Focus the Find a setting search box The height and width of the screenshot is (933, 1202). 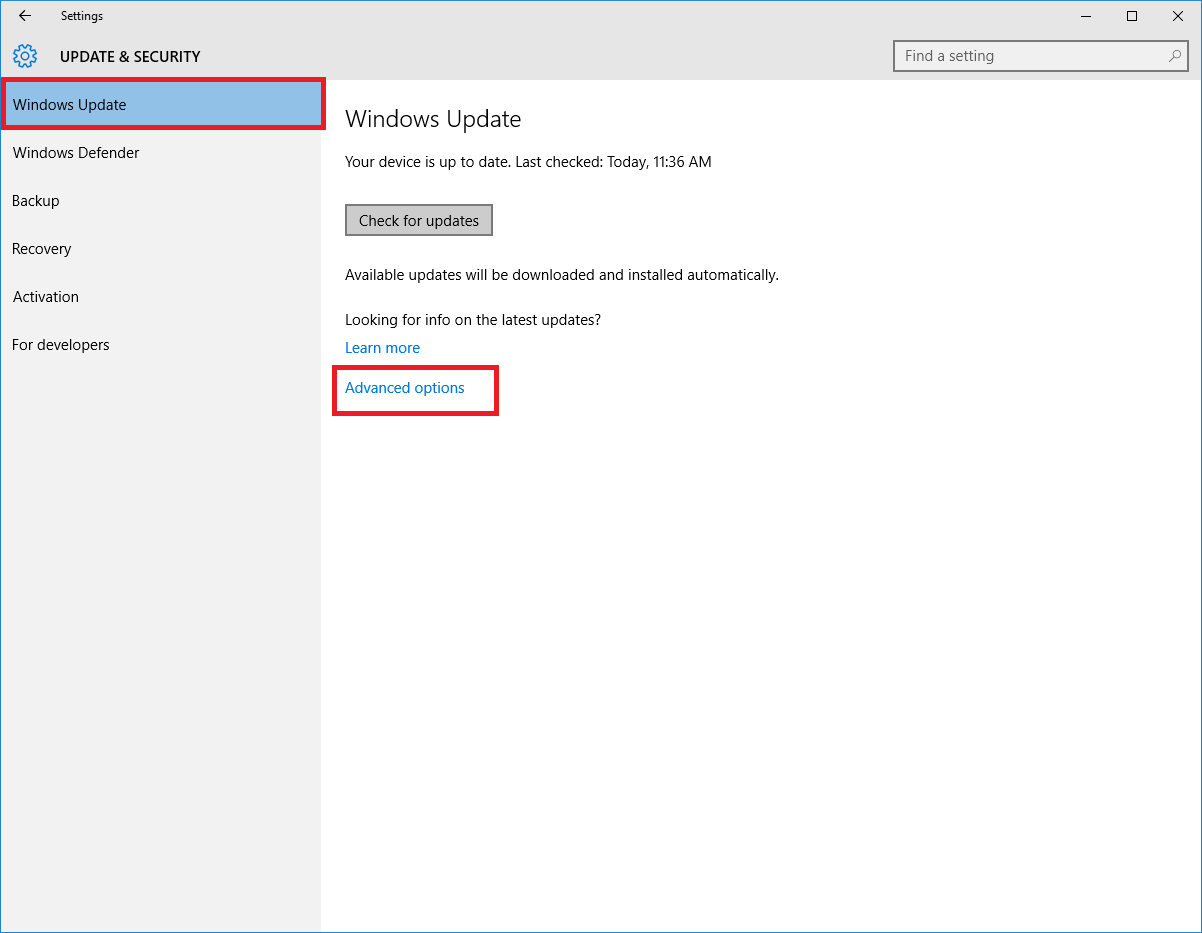pyautogui.click(x=1030, y=56)
